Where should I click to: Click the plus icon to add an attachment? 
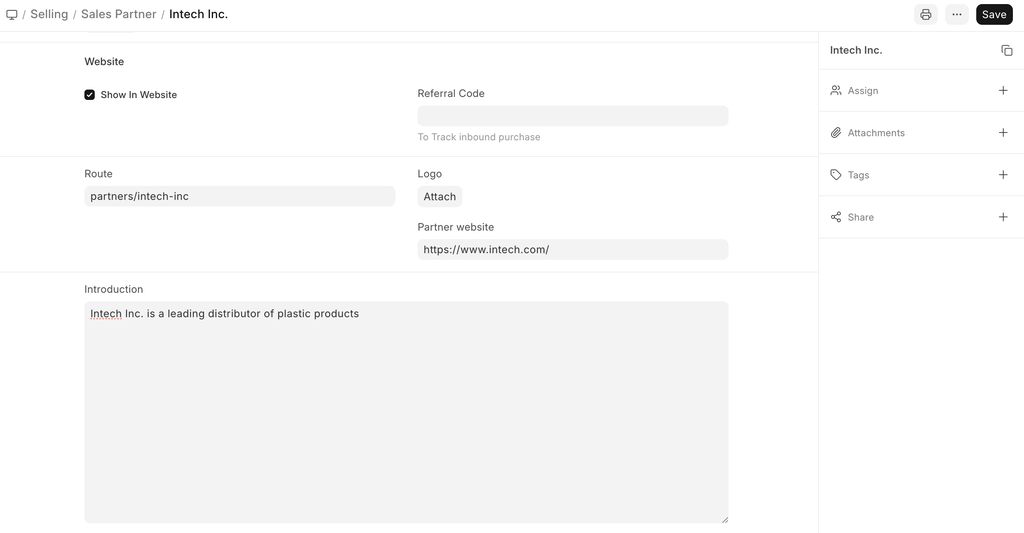(x=1003, y=133)
